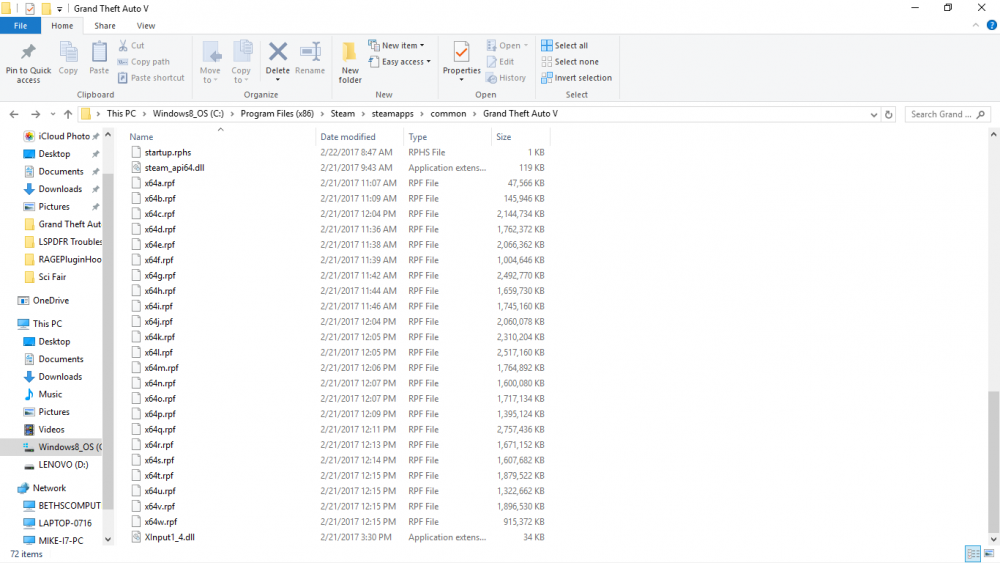1000x563 pixels.
Task: Select Network in navigation pane
Action: 49,488
